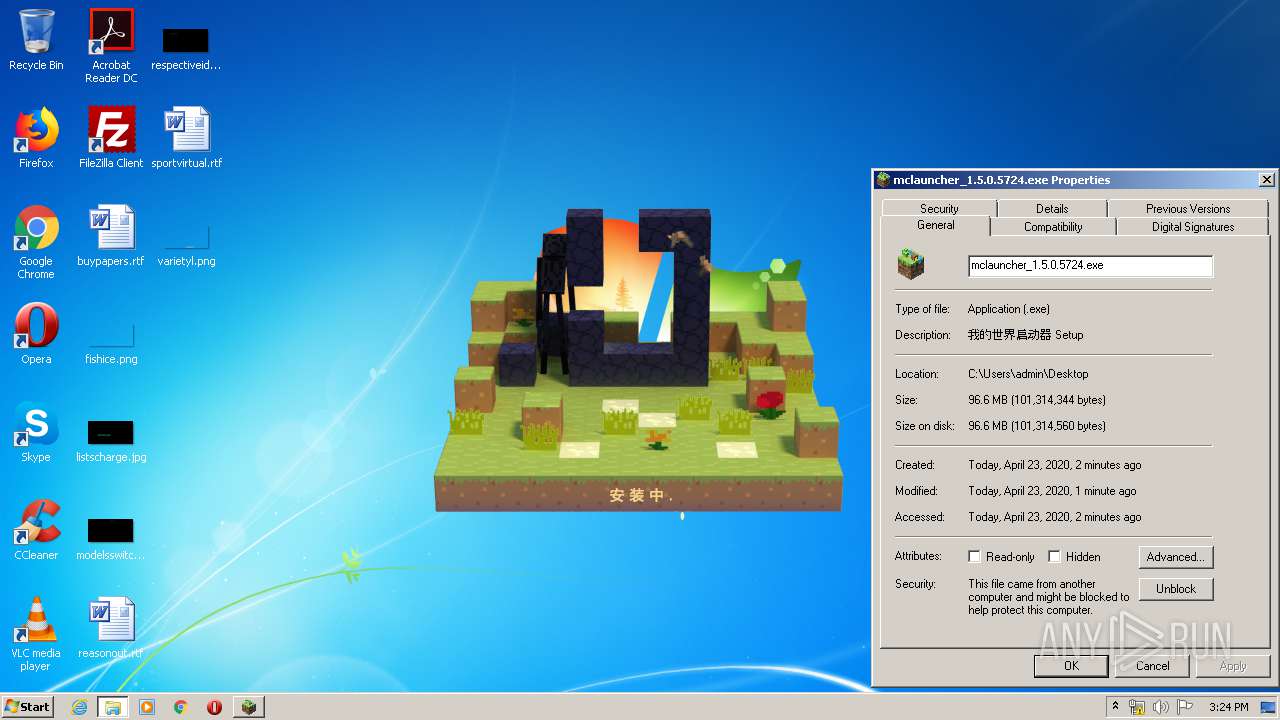The height and width of the screenshot is (720, 1280).
Task: Click the installer splash island image
Action: (x=638, y=360)
